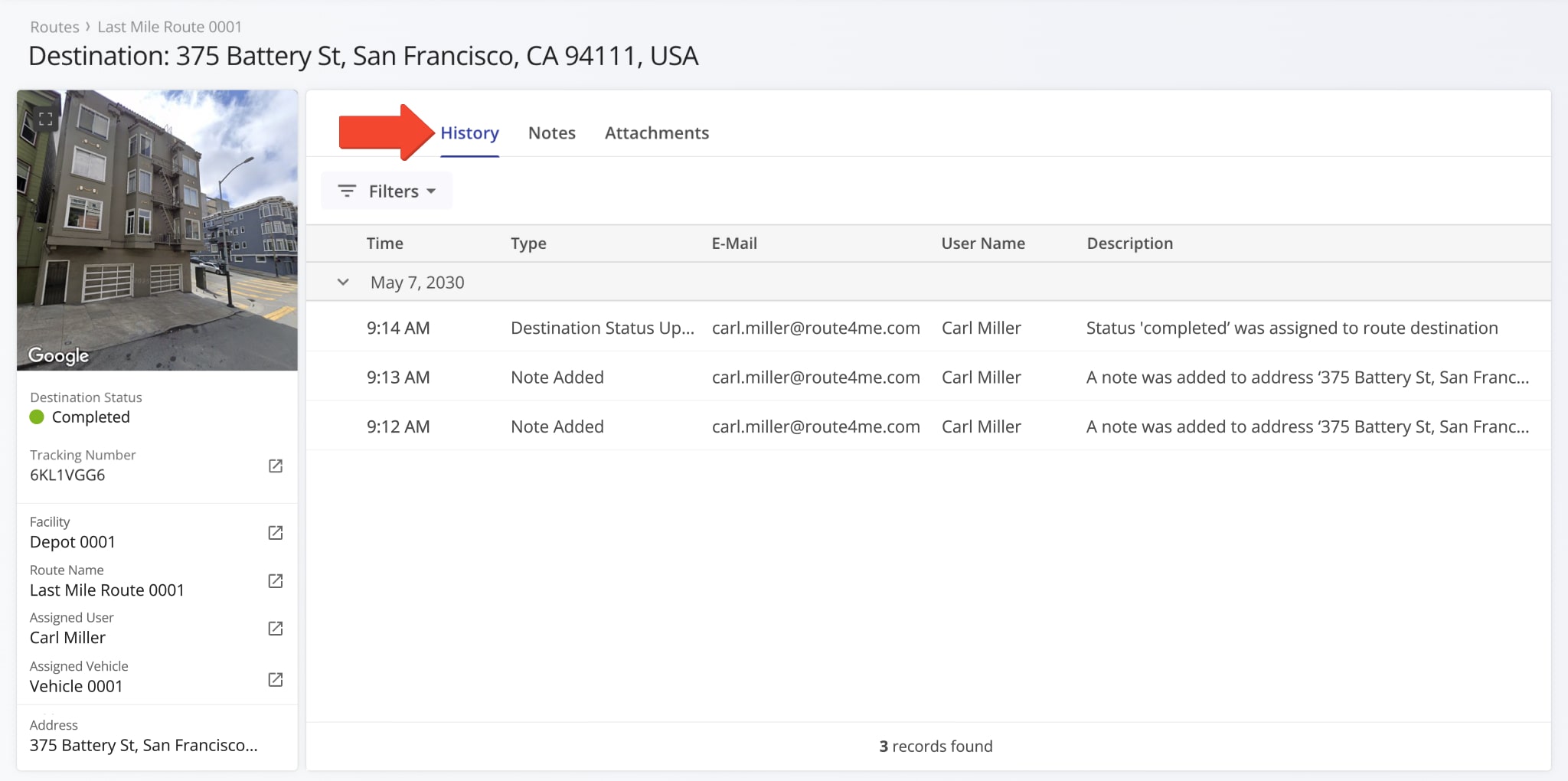Go to Routes in breadcrumb
Viewport: 1568px width, 781px height.
pyautogui.click(x=54, y=27)
